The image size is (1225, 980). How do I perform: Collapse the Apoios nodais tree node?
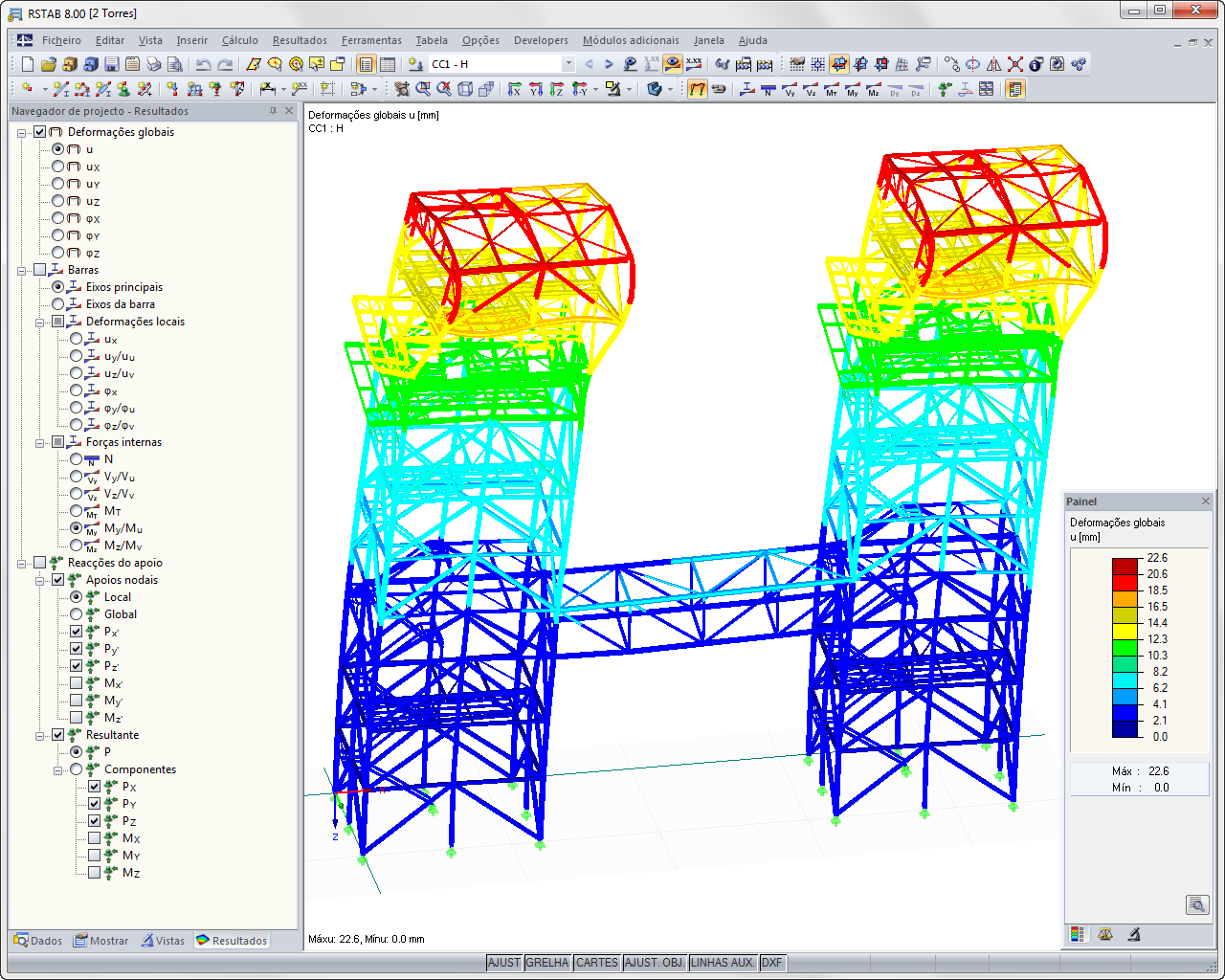click(x=40, y=581)
